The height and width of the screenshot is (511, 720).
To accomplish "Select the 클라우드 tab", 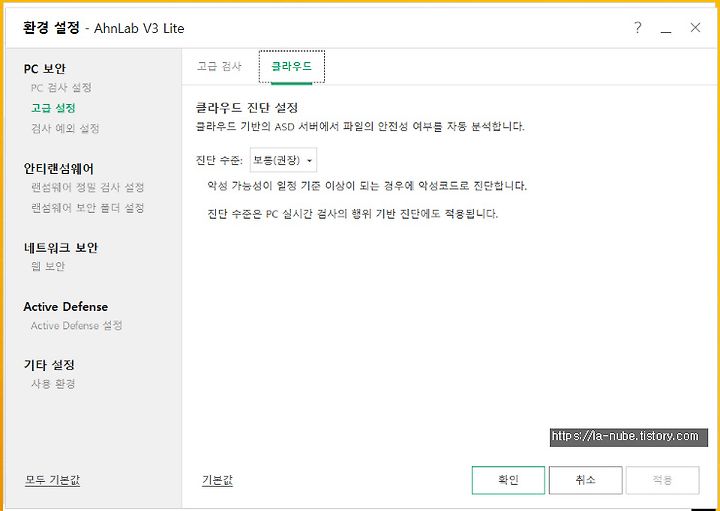I will click(292, 67).
